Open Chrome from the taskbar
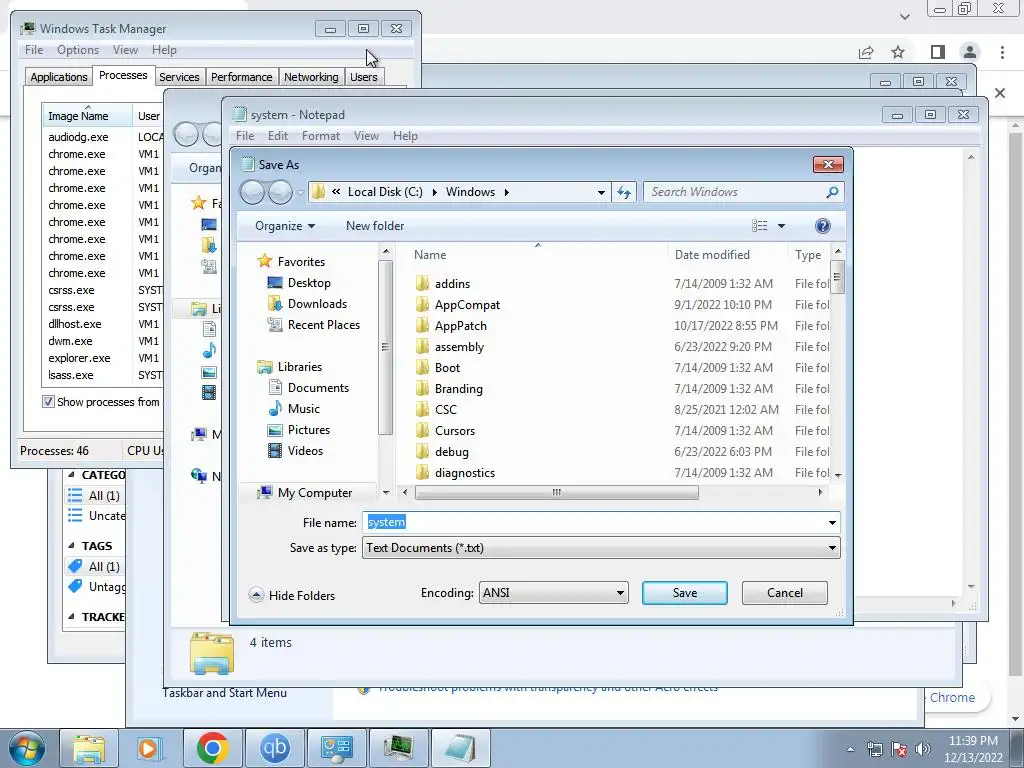 (x=212, y=748)
